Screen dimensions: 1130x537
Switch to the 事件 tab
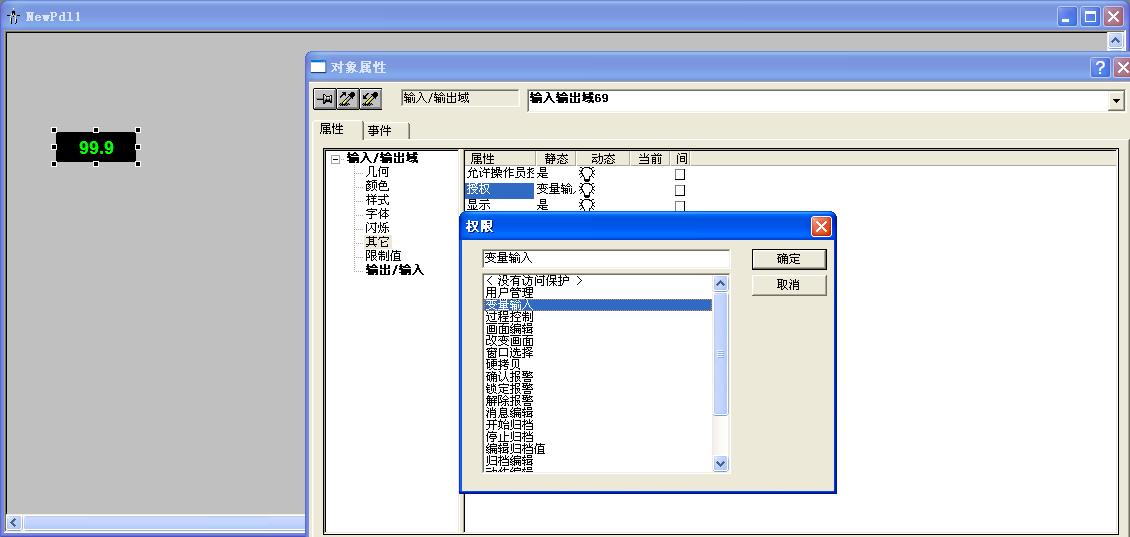[380, 130]
